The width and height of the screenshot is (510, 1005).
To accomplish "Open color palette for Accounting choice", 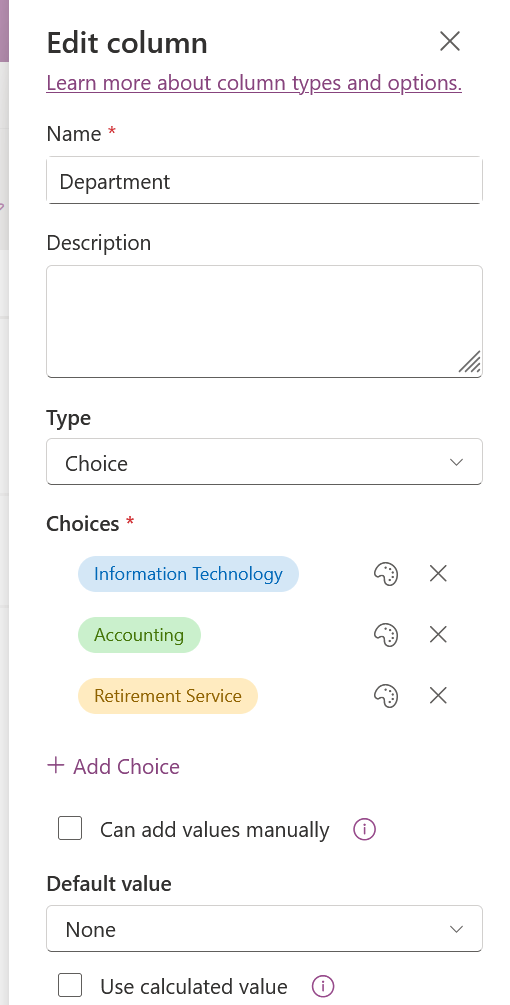I will [x=386, y=635].
